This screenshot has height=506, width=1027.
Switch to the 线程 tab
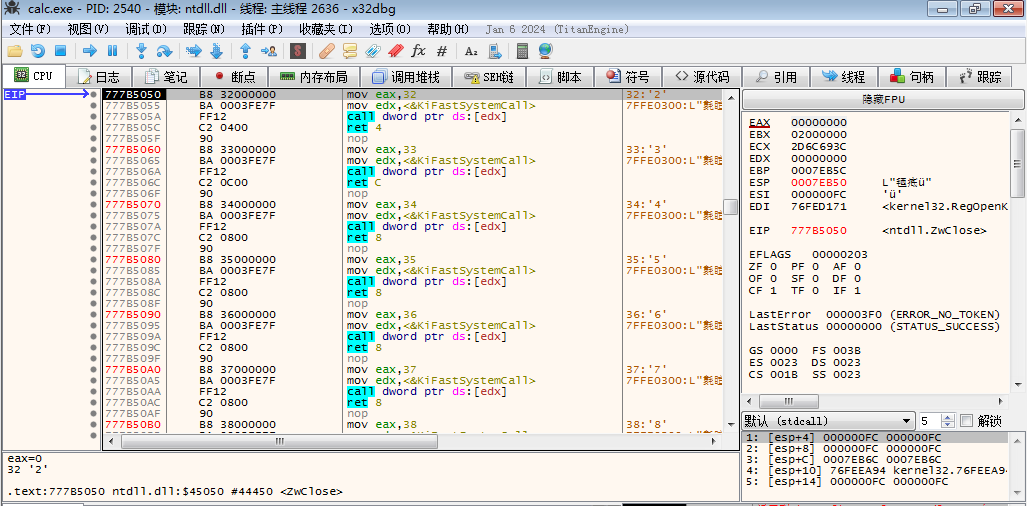pyautogui.click(x=844, y=77)
